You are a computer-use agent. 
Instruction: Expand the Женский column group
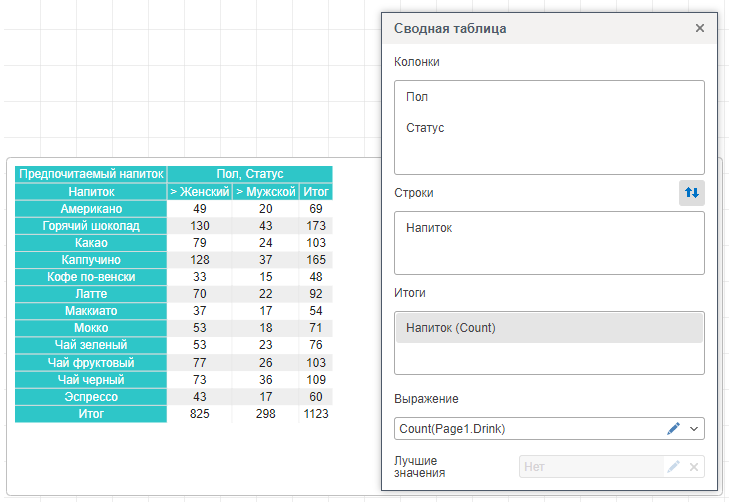point(173,191)
